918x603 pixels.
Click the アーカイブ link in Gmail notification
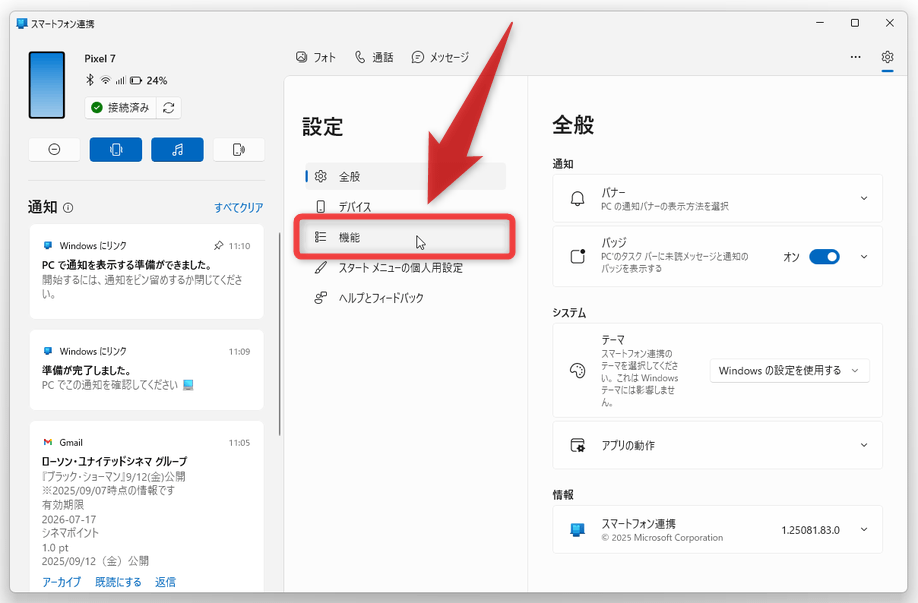61,582
